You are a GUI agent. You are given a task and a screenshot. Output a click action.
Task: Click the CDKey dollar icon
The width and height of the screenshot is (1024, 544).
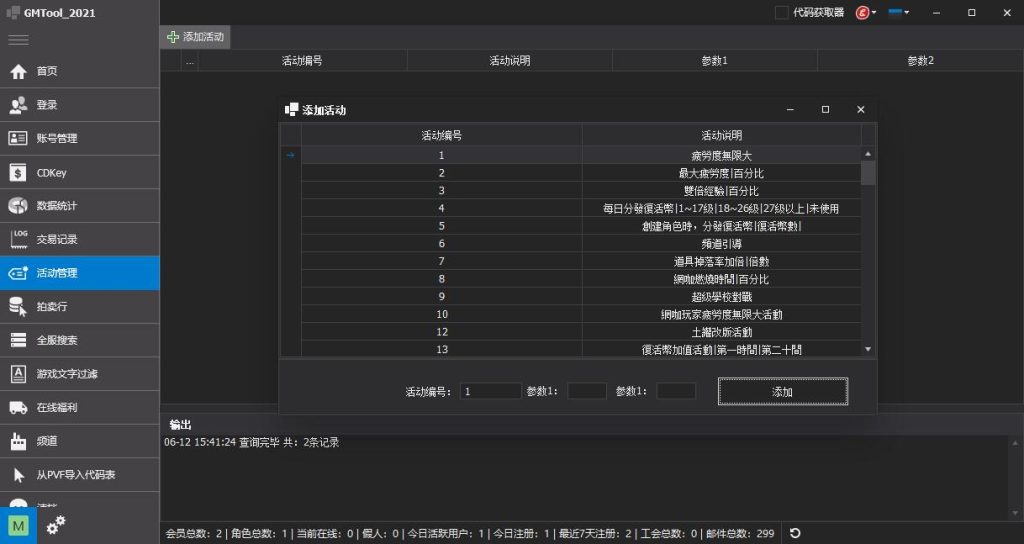point(18,172)
